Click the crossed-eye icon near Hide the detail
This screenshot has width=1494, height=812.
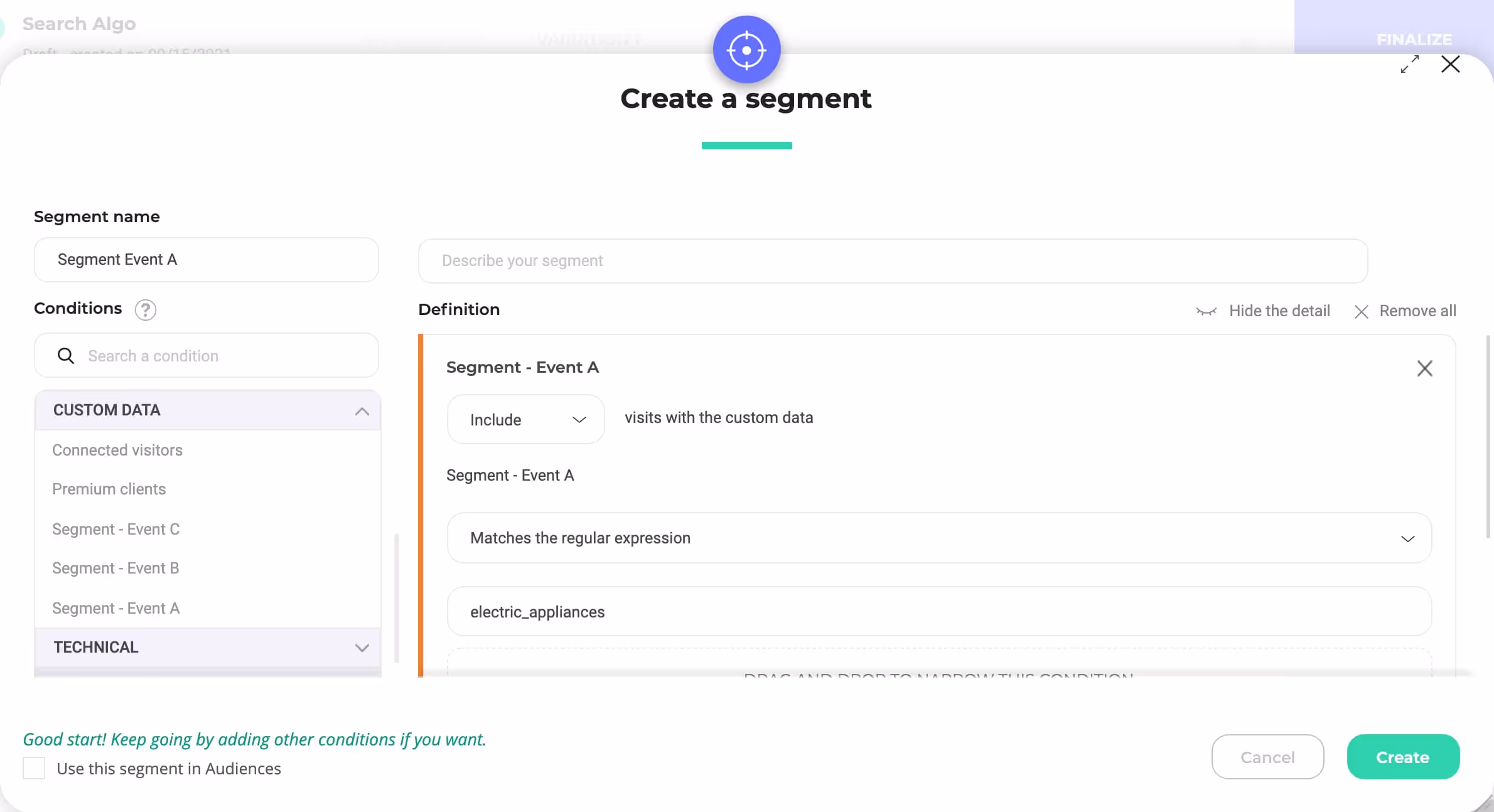click(x=1206, y=311)
